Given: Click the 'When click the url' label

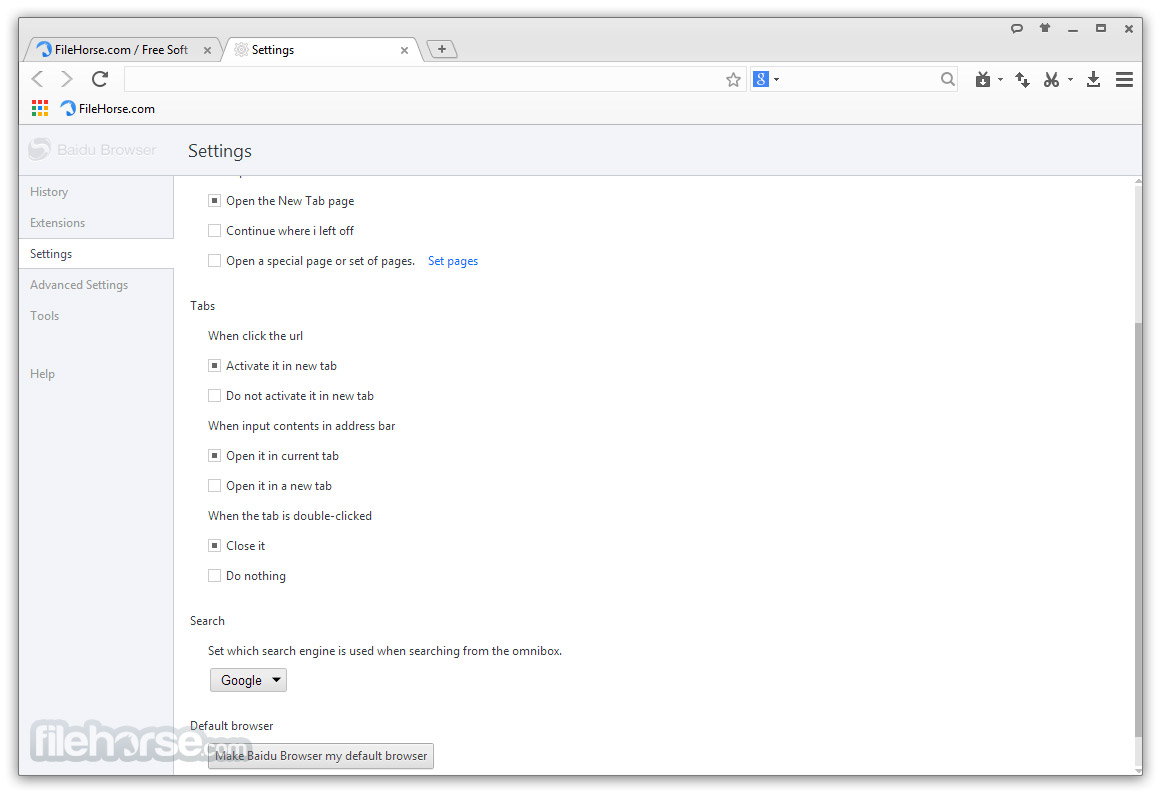Looking at the screenshot, I should point(255,336).
